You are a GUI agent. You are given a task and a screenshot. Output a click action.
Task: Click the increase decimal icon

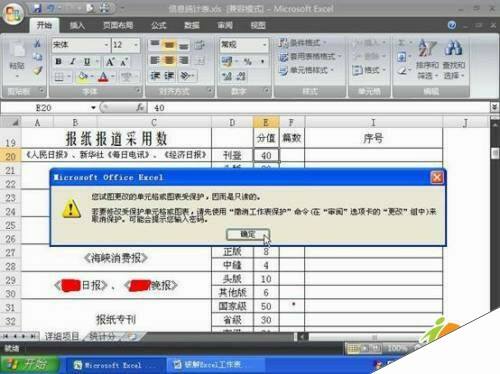[227, 77]
